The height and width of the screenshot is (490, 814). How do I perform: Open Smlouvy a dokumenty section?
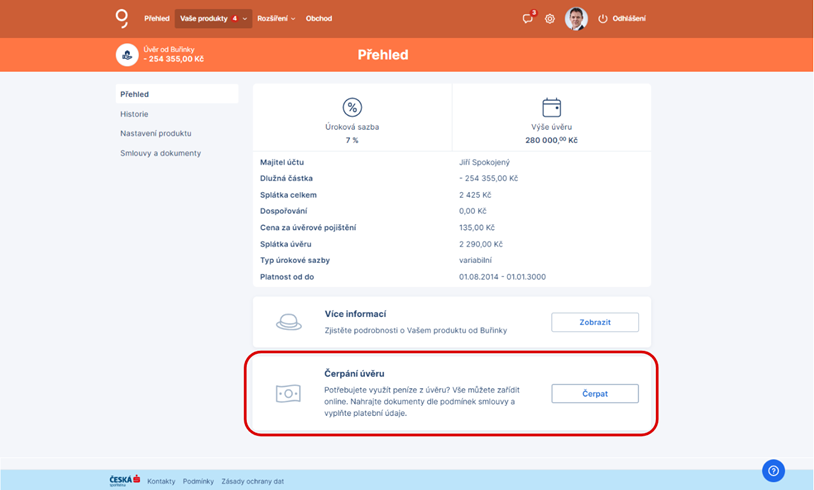tap(160, 153)
